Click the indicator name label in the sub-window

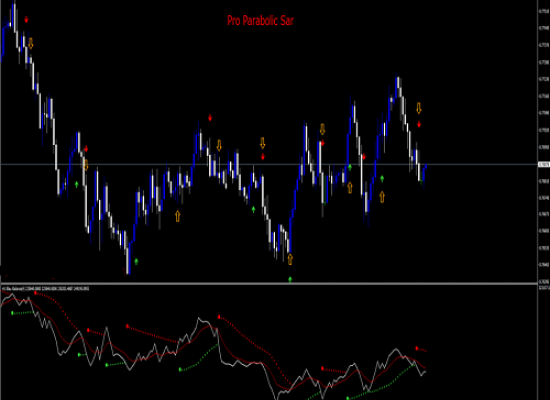[x=46, y=289]
